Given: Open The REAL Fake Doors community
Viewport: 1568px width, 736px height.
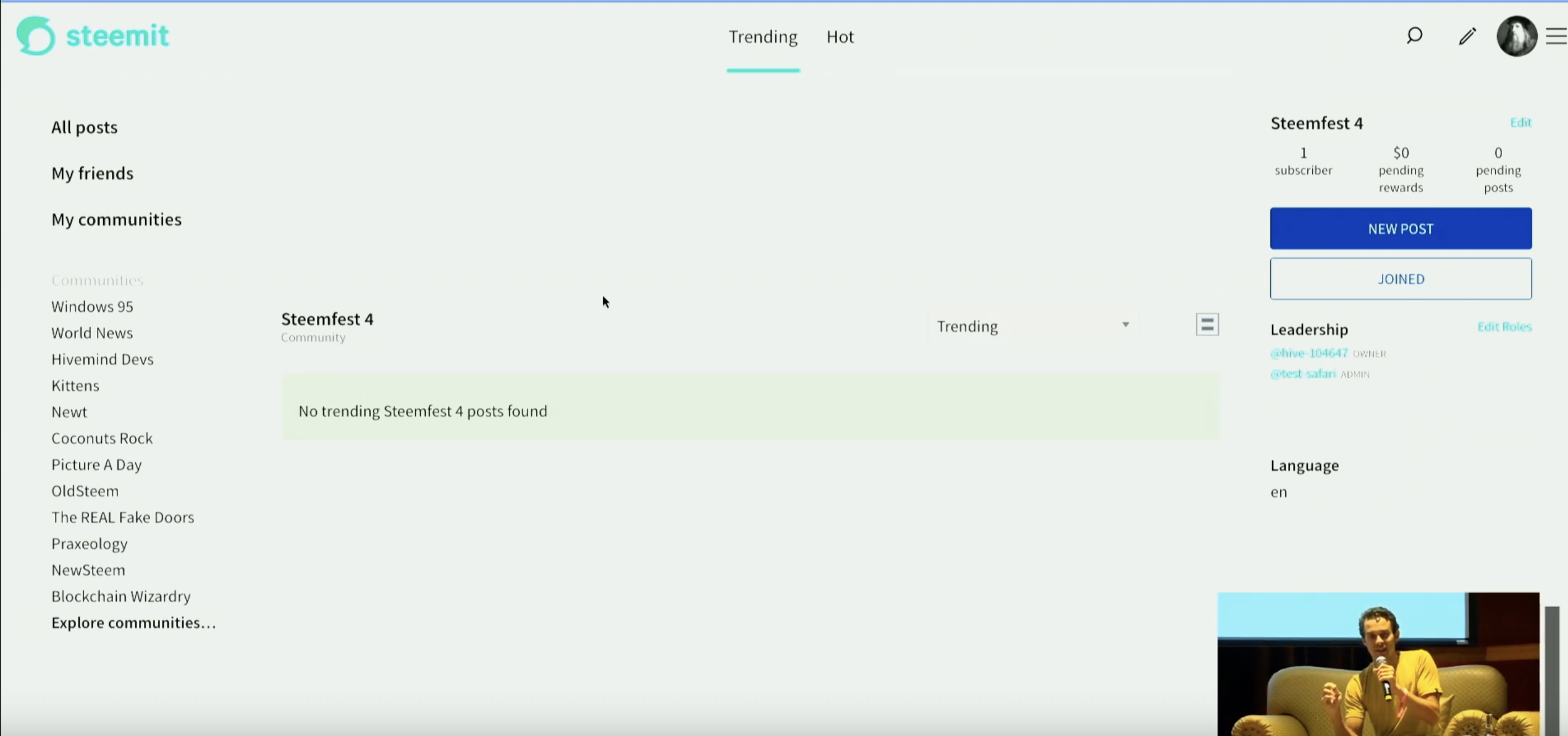Looking at the screenshot, I should coord(123,517).
